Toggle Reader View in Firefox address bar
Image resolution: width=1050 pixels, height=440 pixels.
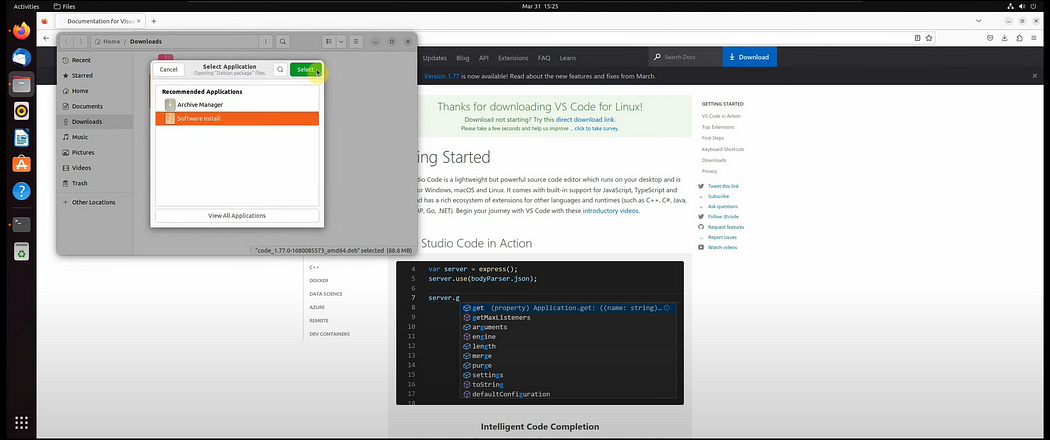pyautogui.click(x=917, y=38)
